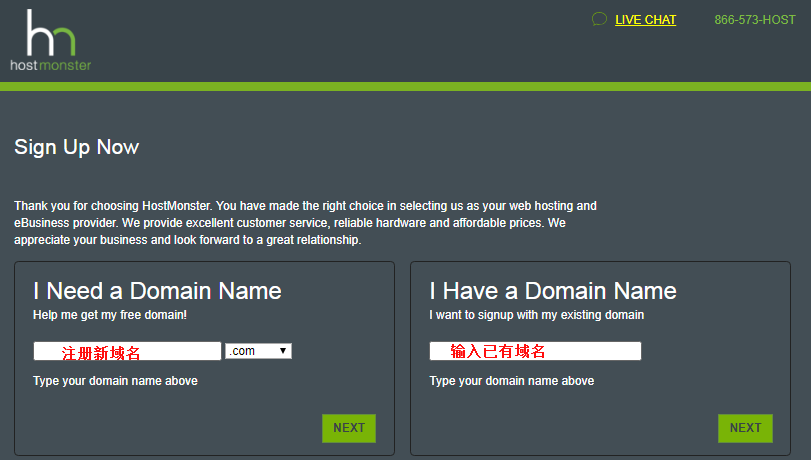811x460 pixels.
Task: Click the hint text below existing domain field
Action: point(511,381)
